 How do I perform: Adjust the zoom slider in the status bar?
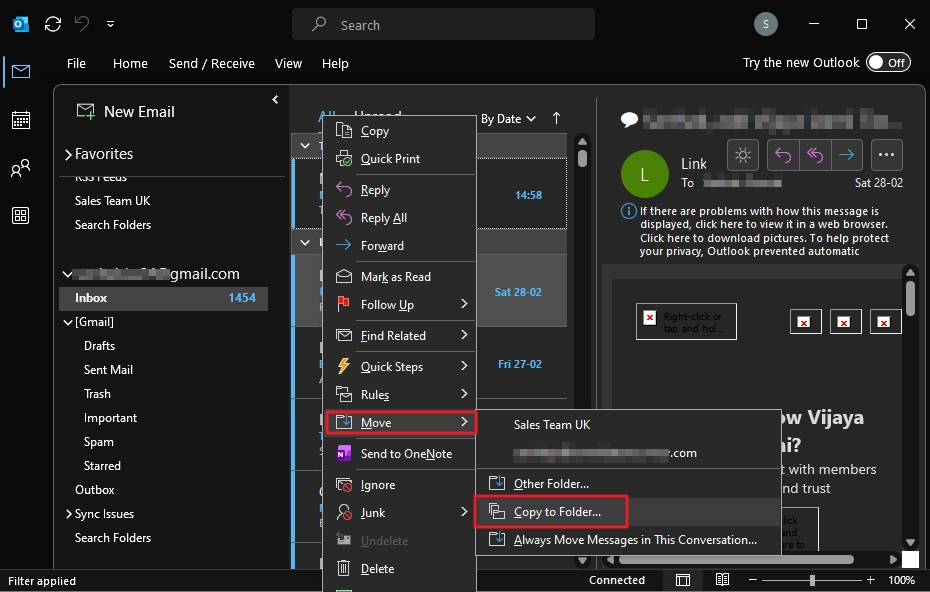(810, 580)
